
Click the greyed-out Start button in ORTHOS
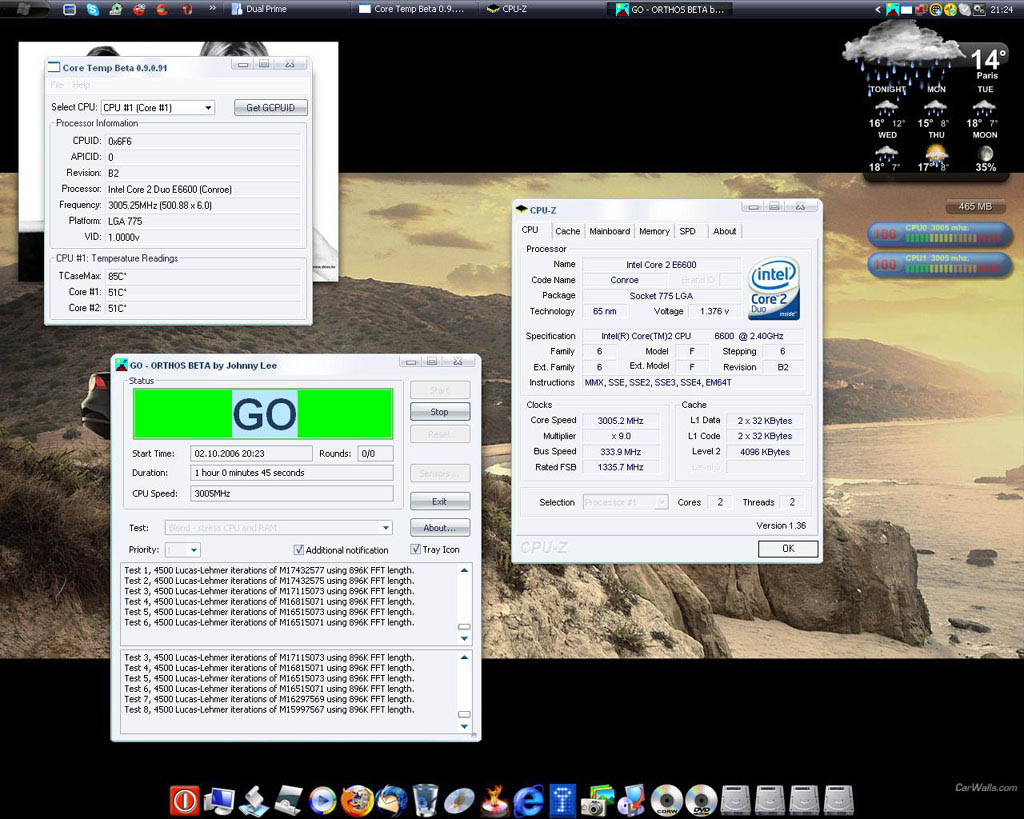coord(440,390)
